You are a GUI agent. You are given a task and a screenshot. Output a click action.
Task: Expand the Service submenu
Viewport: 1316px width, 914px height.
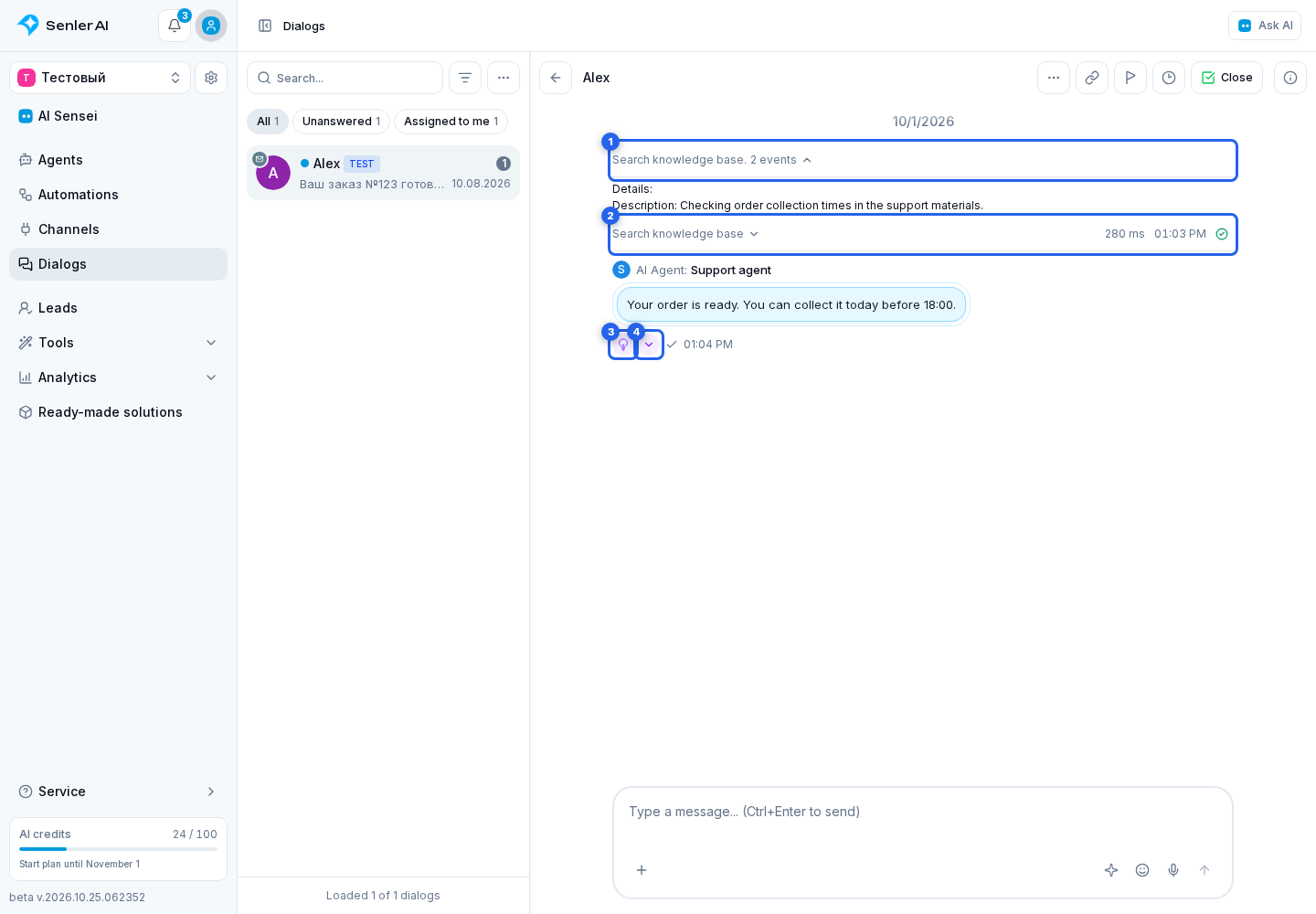pos(118,792)
